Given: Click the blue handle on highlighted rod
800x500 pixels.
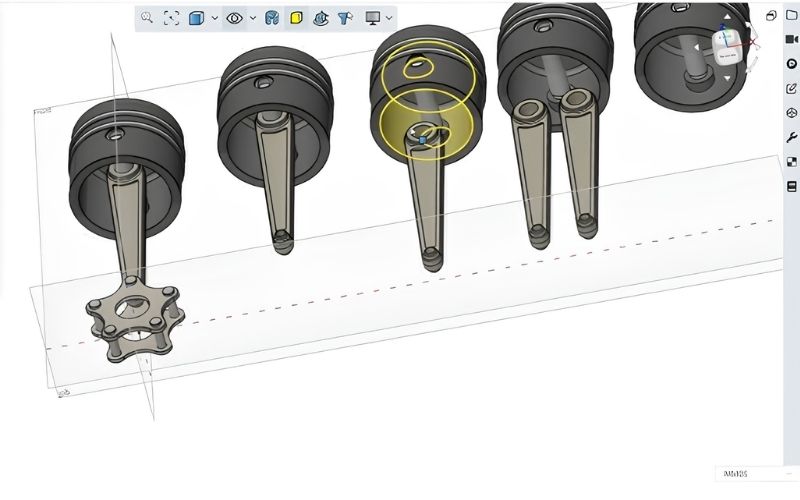Looking at the screenshot, I should click(x=422, y=140).
